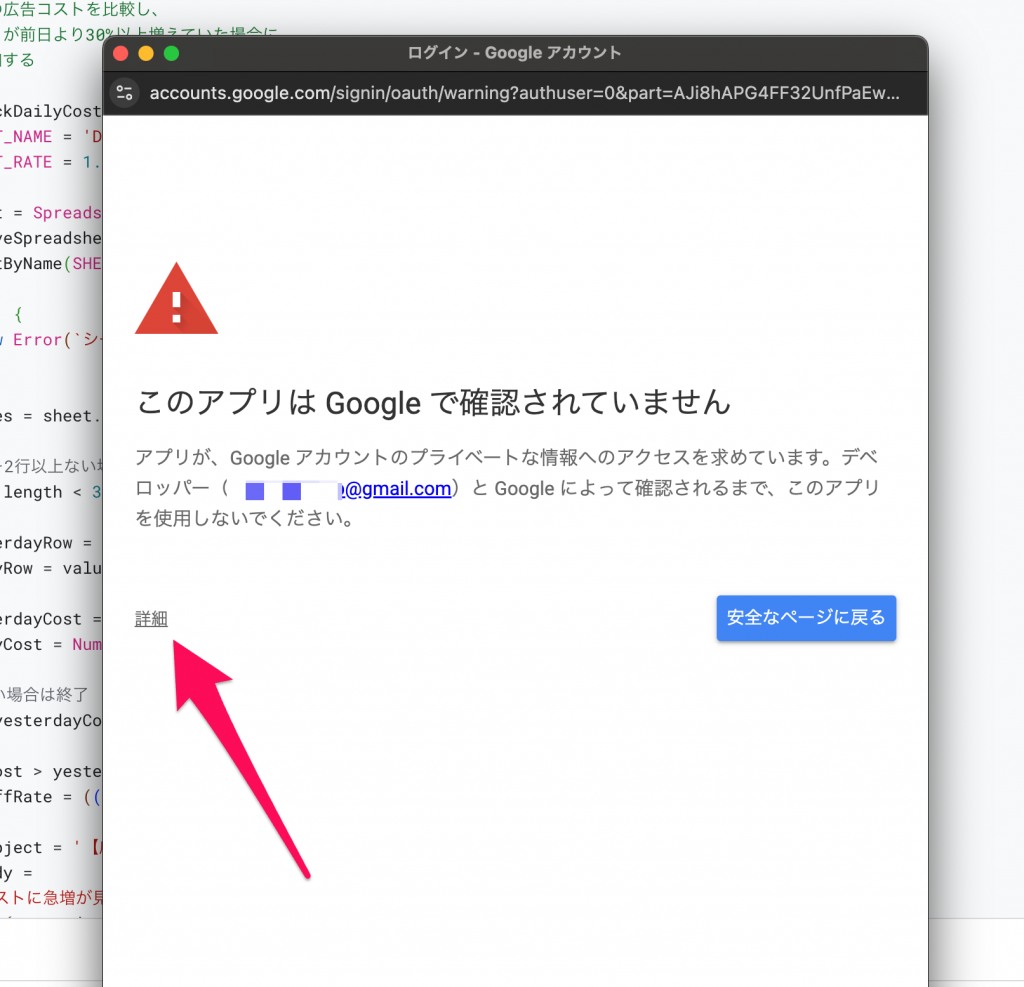
Task: Close the Google login window with red button
Action: 121,53
